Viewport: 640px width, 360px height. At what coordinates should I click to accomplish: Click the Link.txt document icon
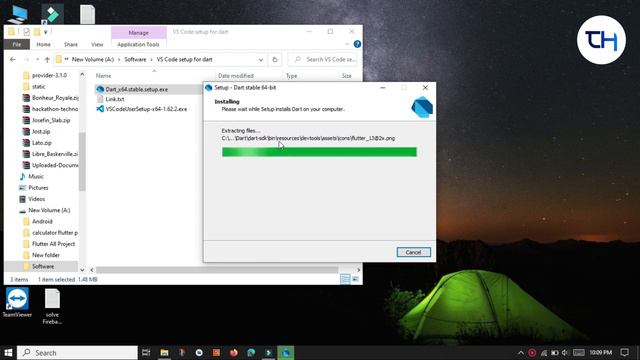tap(100, 99)
